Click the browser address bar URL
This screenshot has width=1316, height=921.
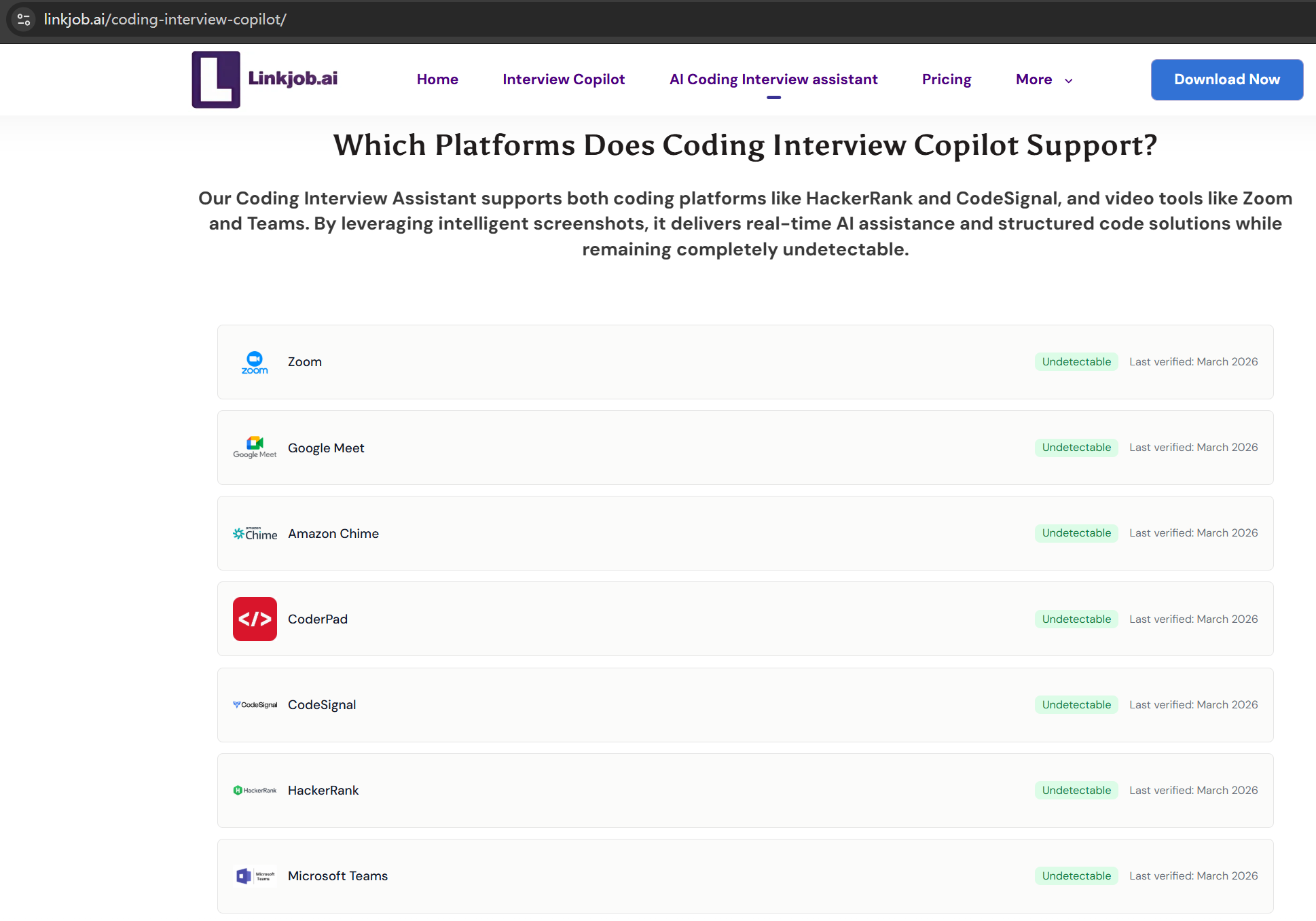tap(165, 19)
